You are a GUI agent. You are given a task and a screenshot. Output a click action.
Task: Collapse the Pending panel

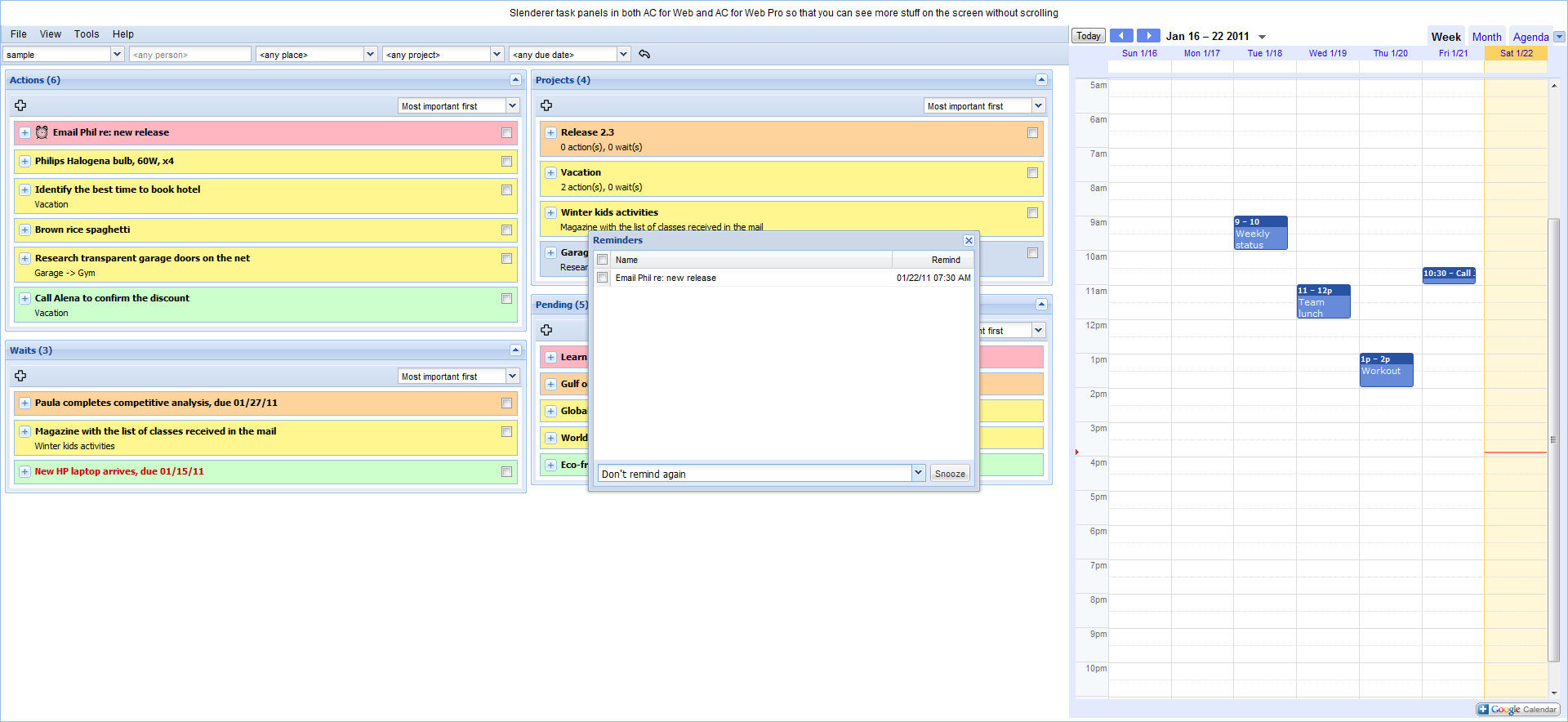point(1041,304)
